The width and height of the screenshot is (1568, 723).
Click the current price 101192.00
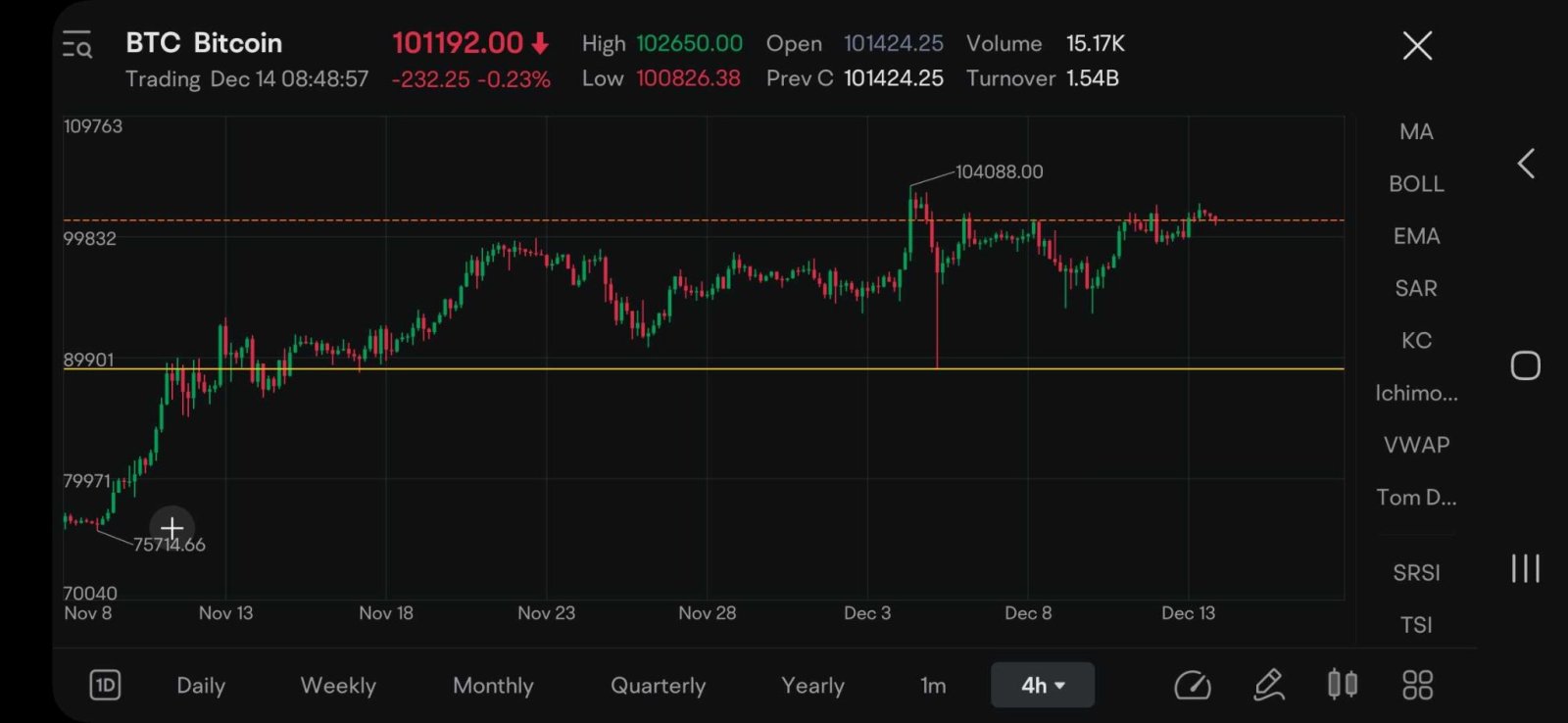pyautogui.click(x=458, y=43)
